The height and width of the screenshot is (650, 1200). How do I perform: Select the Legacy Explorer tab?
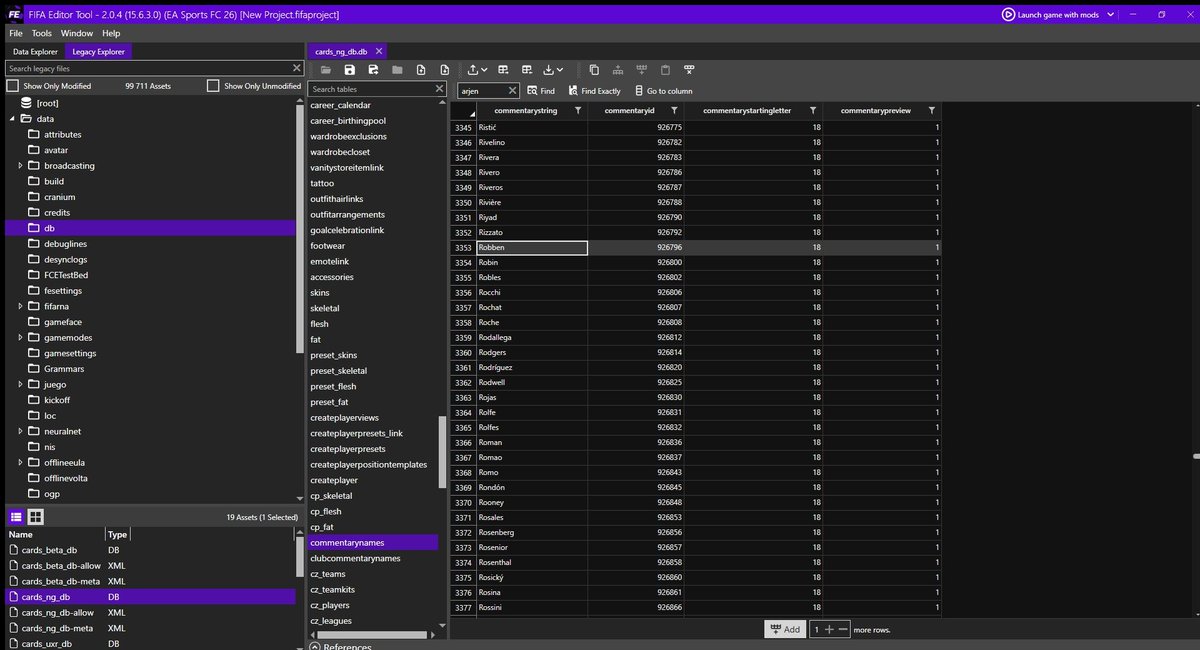click(98, 51)
